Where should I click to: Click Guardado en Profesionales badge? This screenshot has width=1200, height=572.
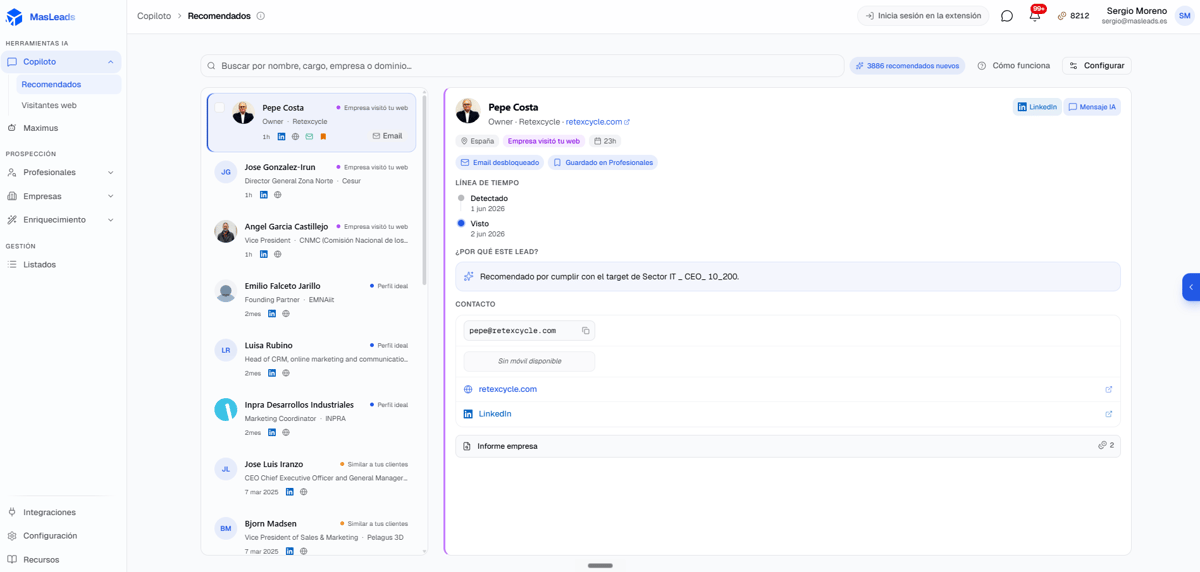[603, 162]
